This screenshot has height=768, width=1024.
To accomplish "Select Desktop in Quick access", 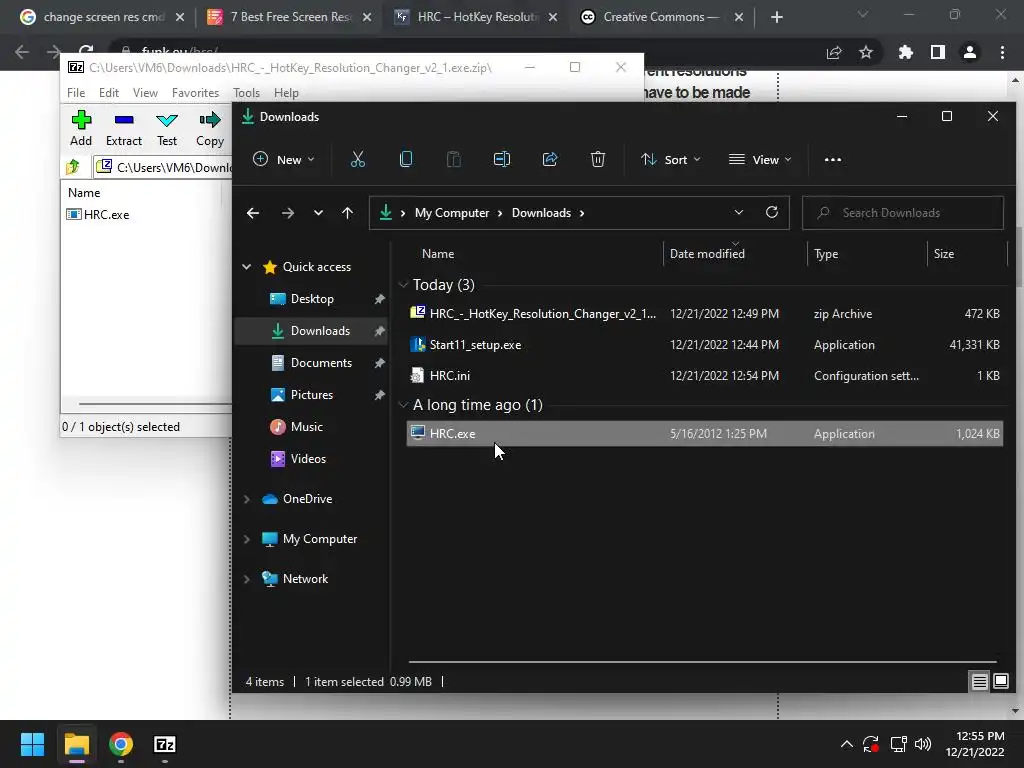I will point(312,298).
